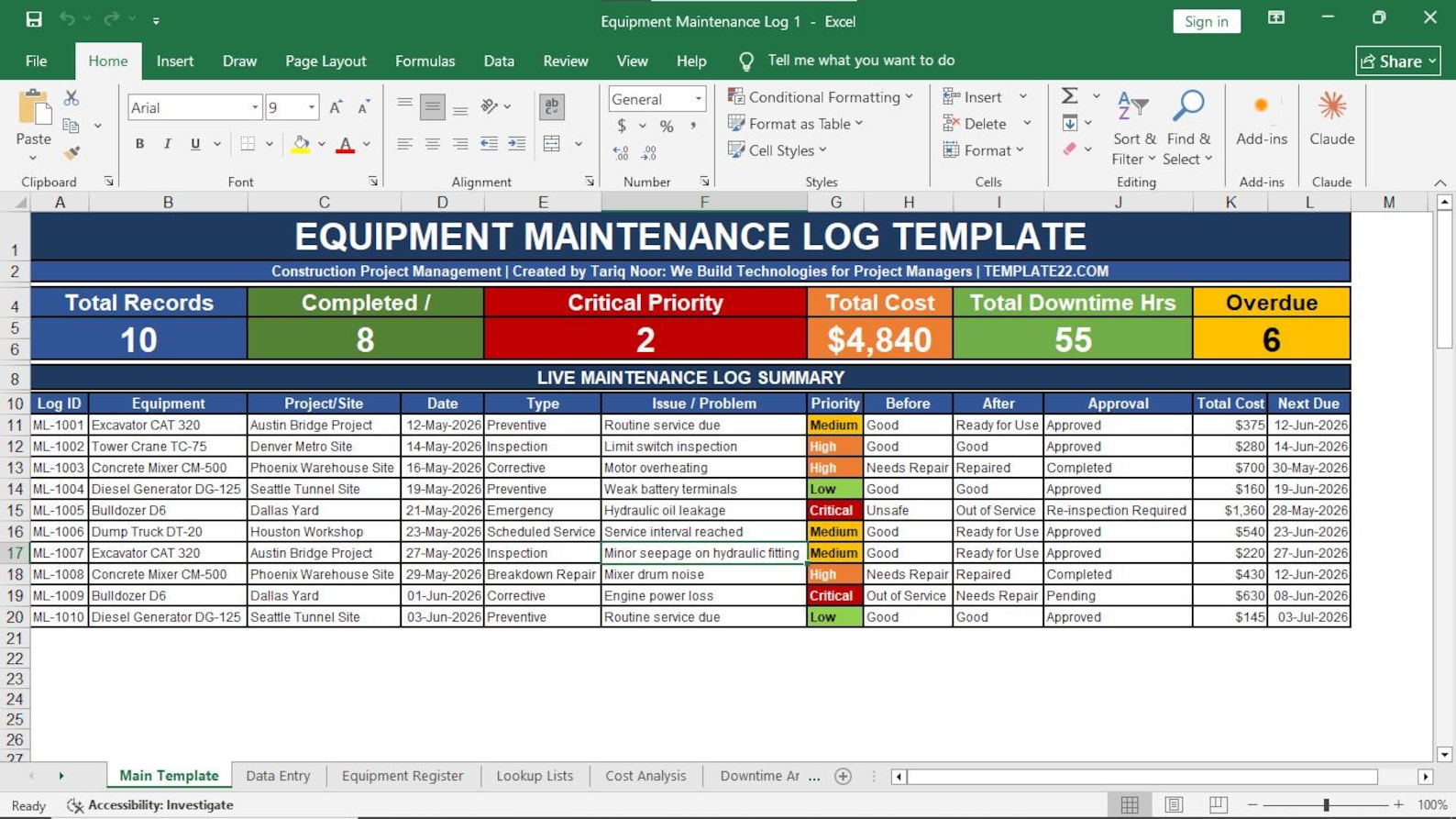Open the Add-ins button
Image resolution: width=1456 pixels, height=819 pixels.
[x=1262, y=118]
